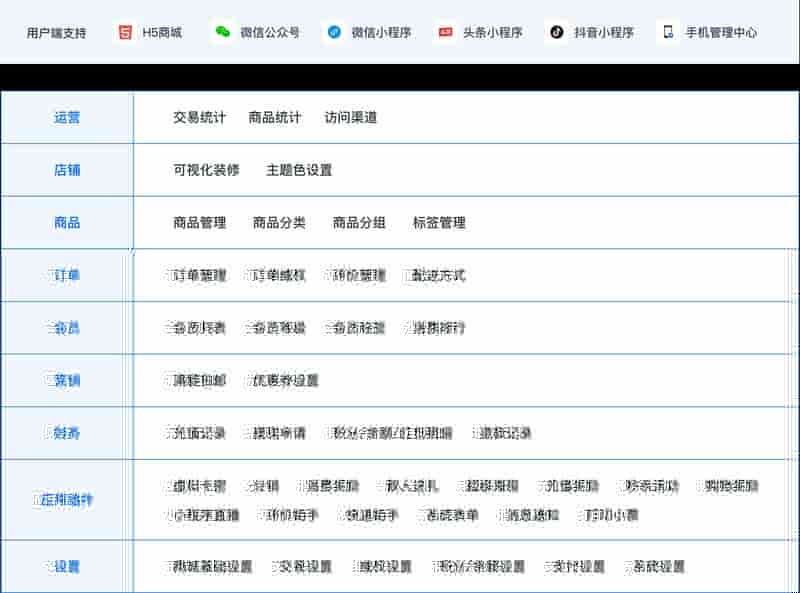Screen dimensions: 800x593
Task: Click 会员列表 in the 会员 row
Action: (x=198, y=328)
